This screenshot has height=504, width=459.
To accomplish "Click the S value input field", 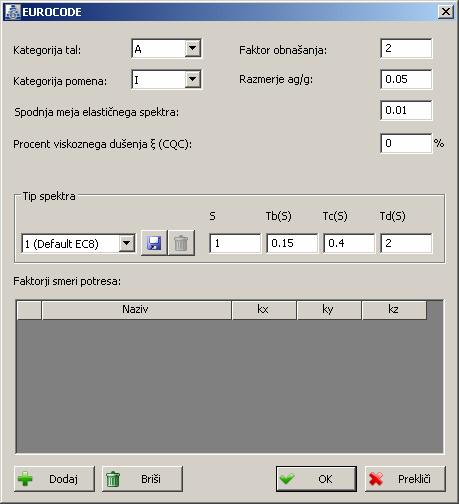I will (235, 243).
